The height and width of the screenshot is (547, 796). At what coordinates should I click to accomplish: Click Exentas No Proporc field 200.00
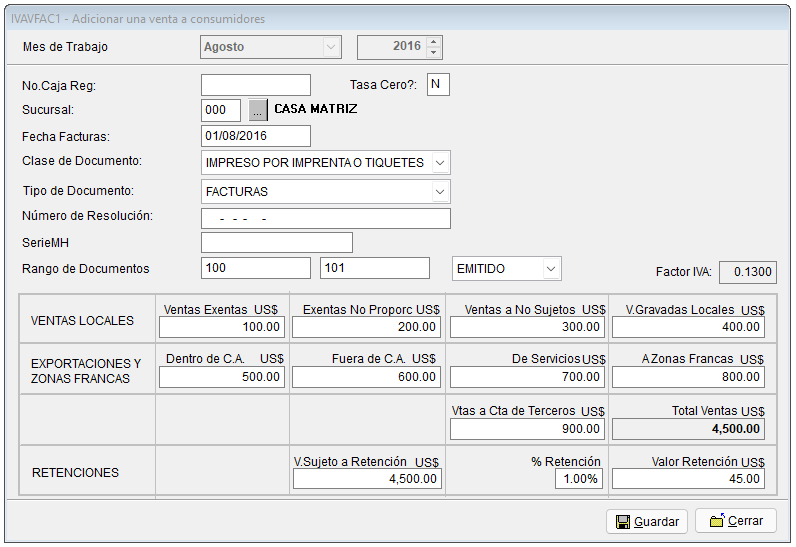367,327
